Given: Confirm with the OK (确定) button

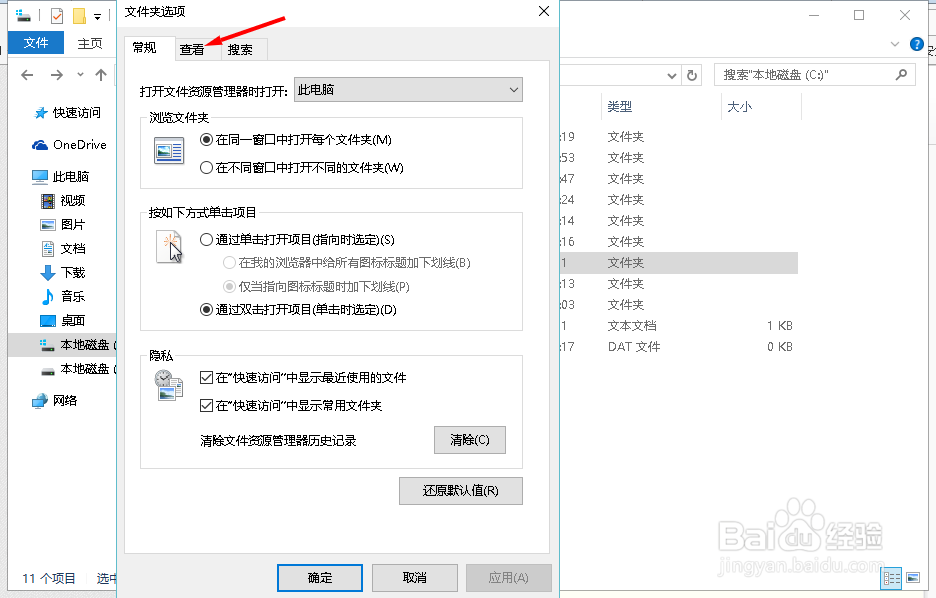Looking at the screenshot, I should [320, 578].
